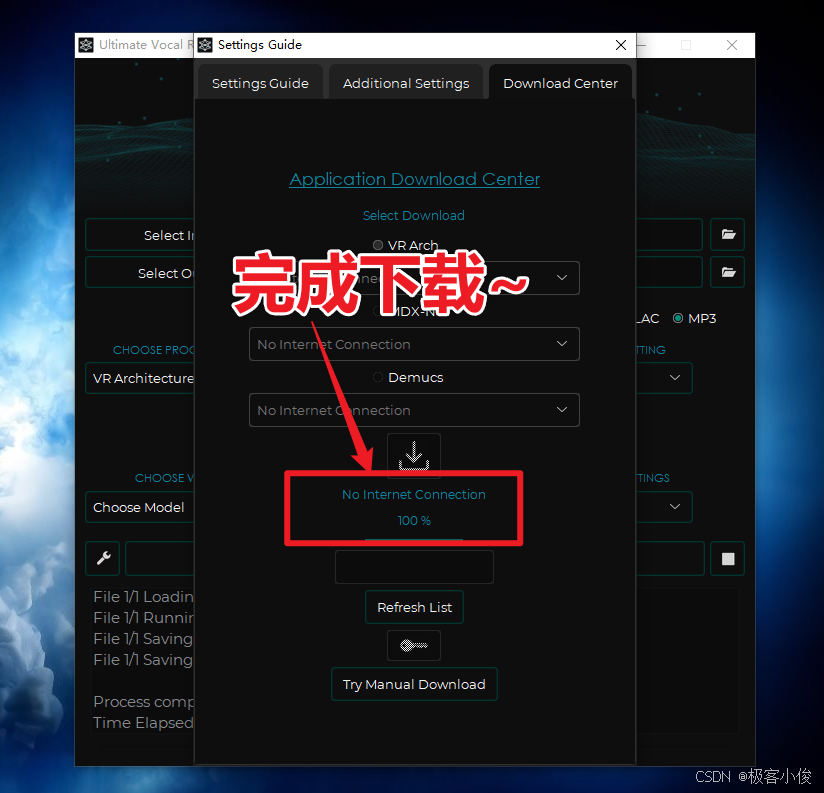
Task: Click the File 1/1 Running console line
Action: 143,617
